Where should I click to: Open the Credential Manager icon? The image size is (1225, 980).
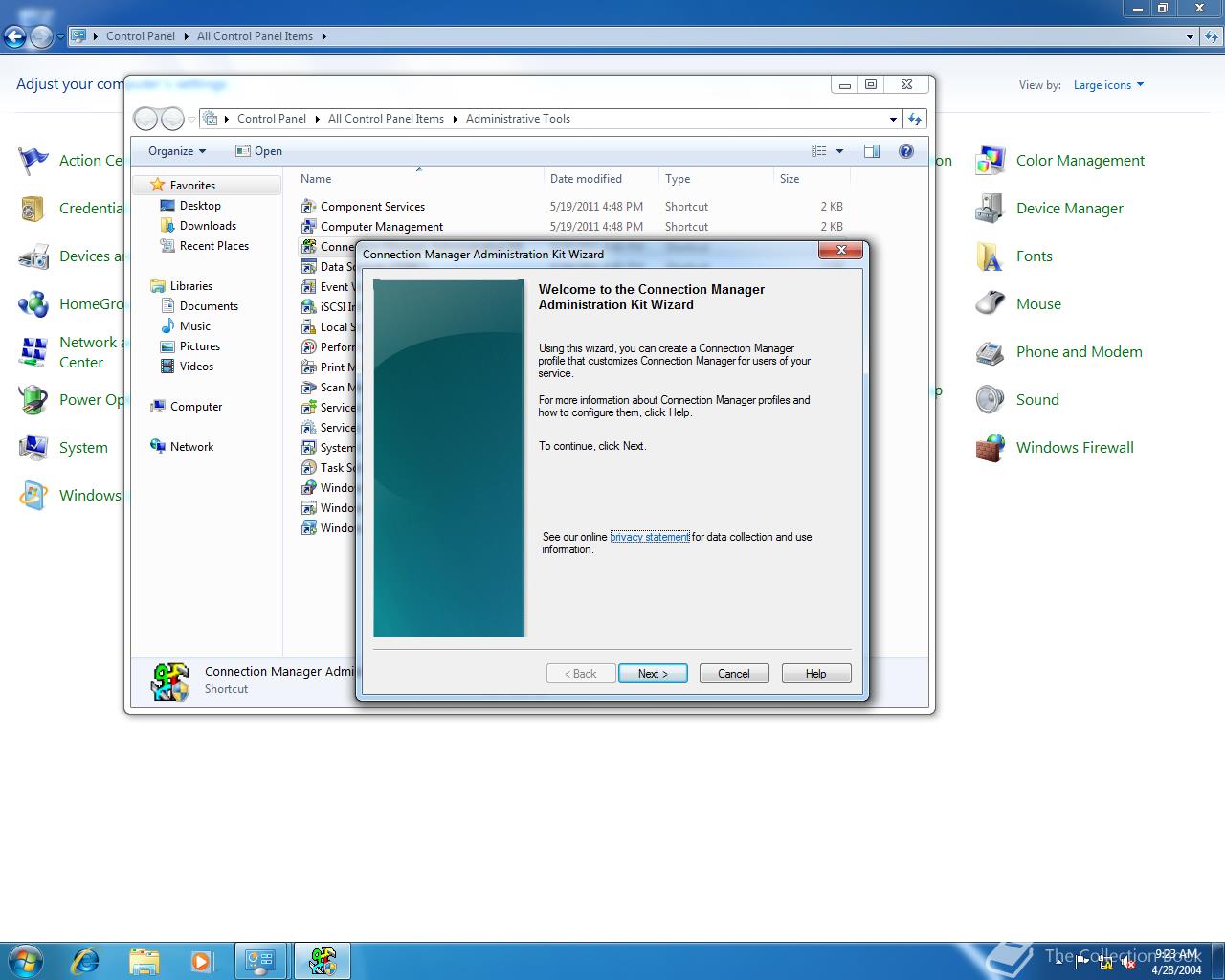pos(33,209)
